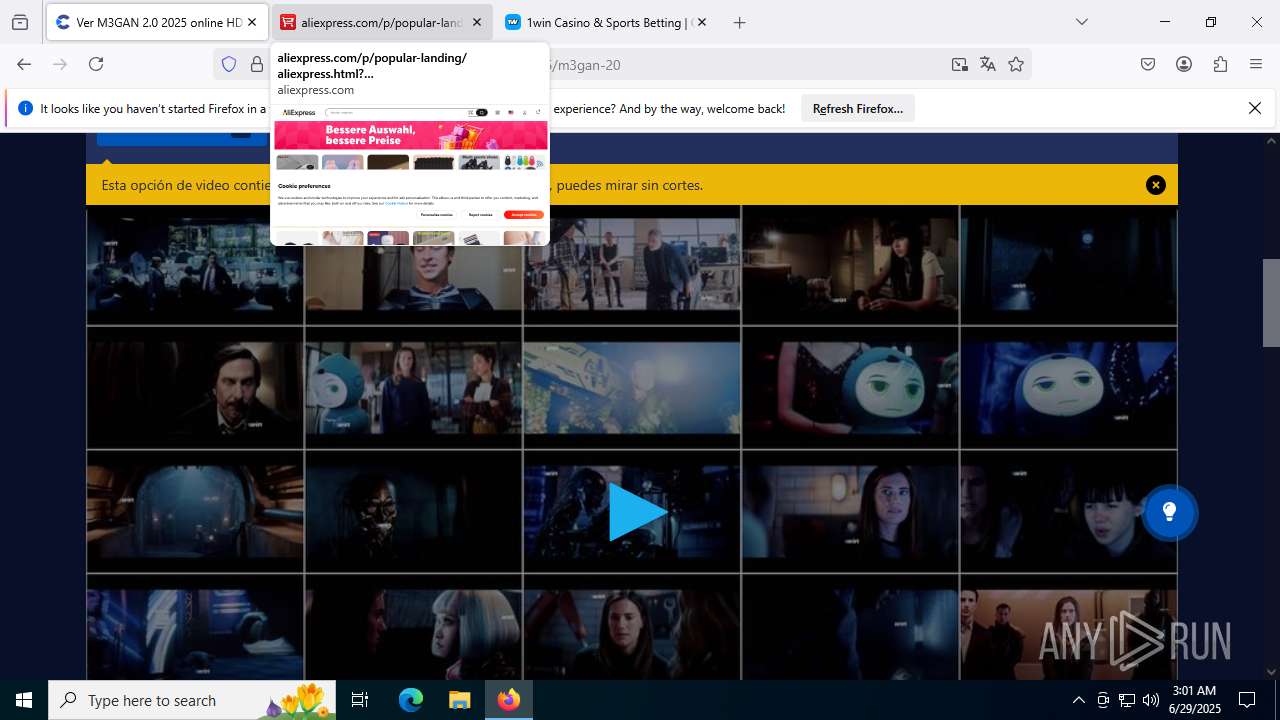Open File Explorer from the taskbar

(x=459, y=700)
